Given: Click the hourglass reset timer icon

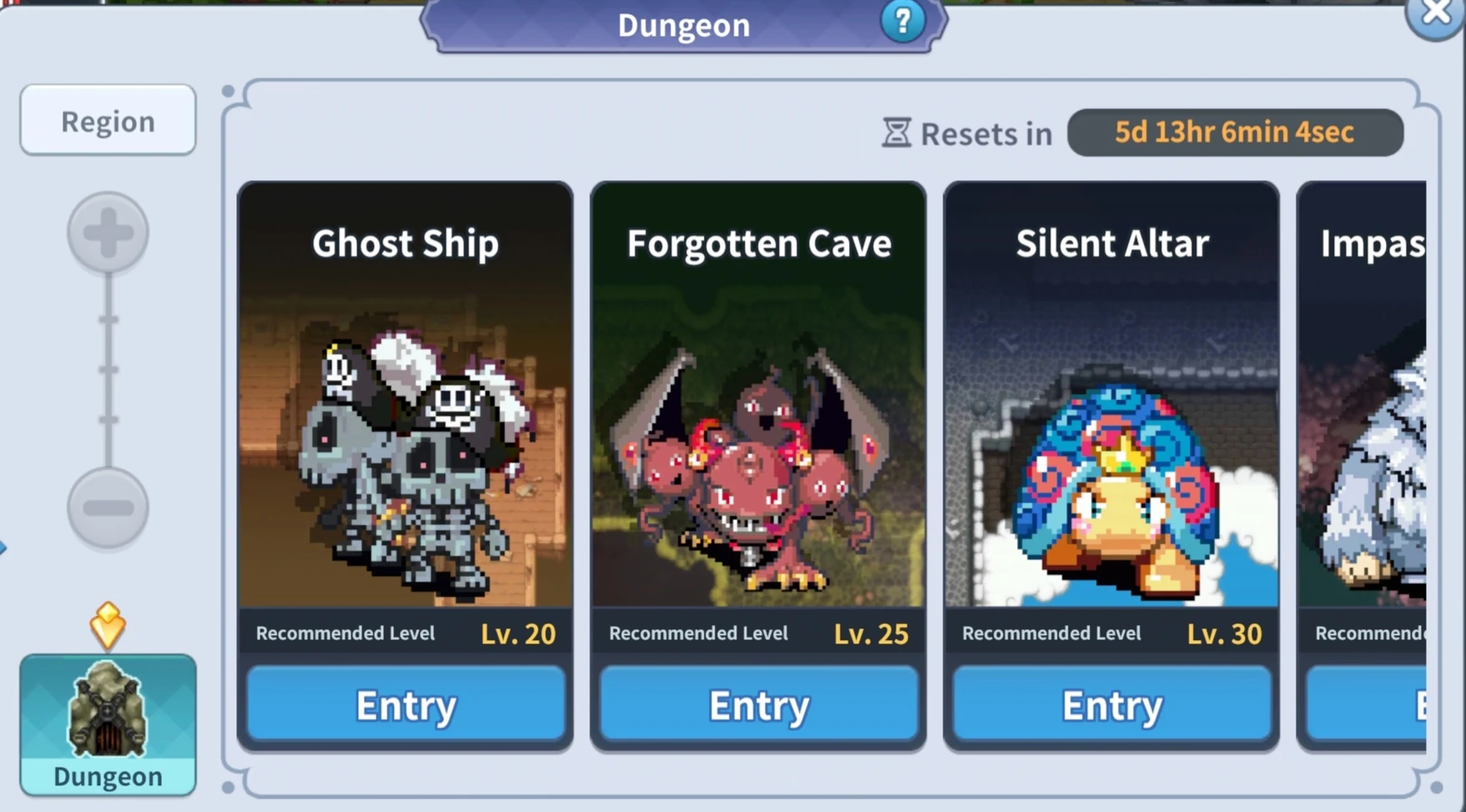Looking at the screenshot, I should (x=897, y=133).
